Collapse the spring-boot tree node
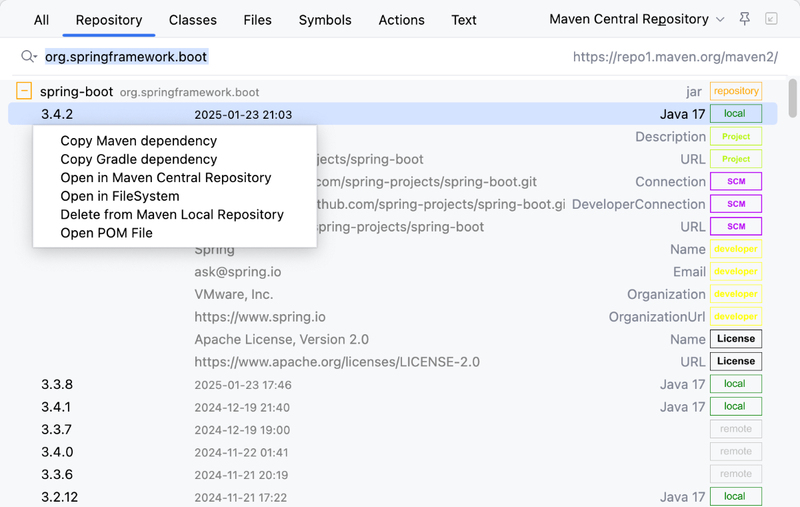Screen dimensions: 800x507 tap(24, 91)
